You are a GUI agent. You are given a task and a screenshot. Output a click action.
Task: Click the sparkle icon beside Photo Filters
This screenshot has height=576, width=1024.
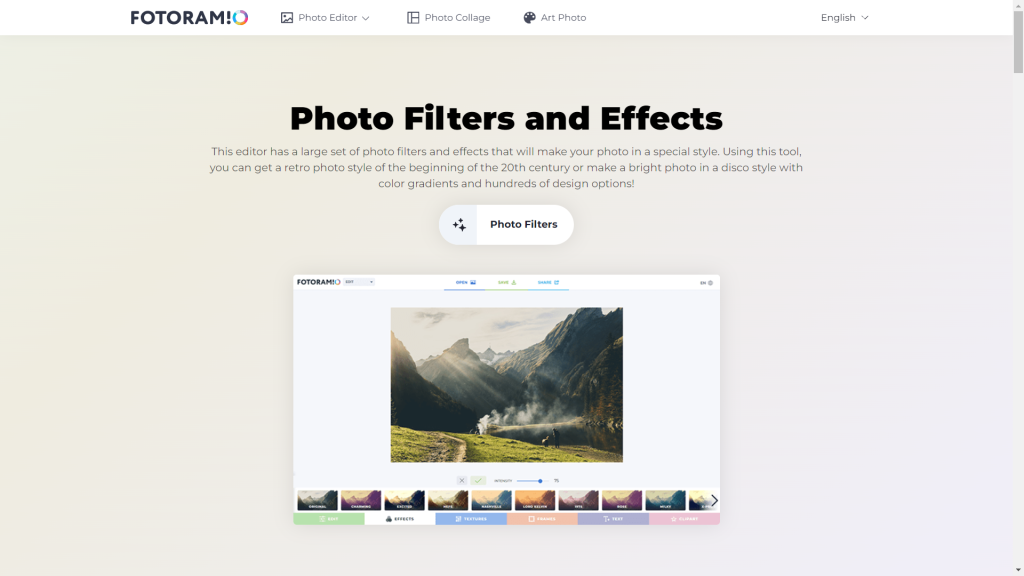point(459,225)
